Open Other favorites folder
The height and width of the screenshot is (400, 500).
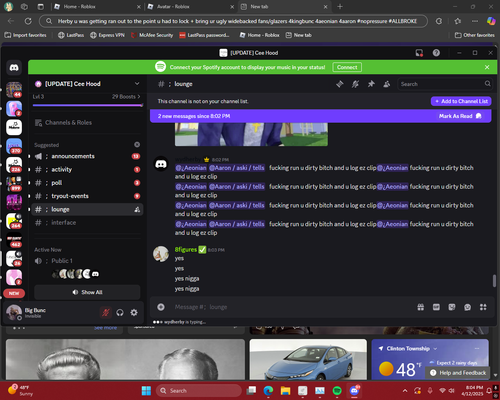click(475, 35)
